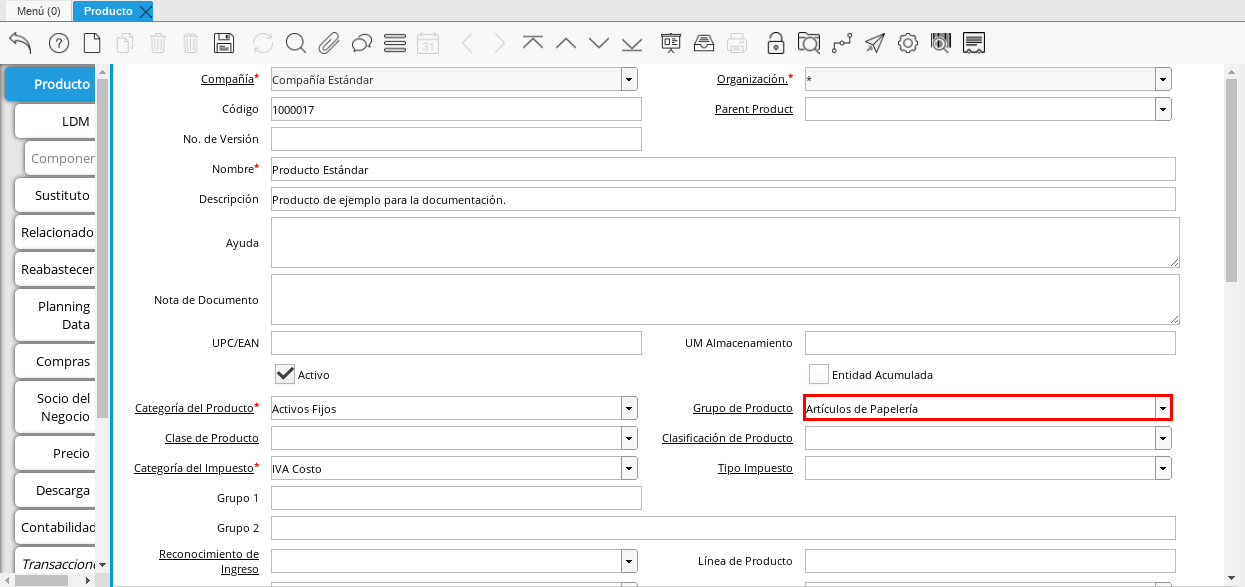The width and height of the screenshot is (1245, 587).
Task: Add an attachment with the paperclip icon
Action: 329,43
